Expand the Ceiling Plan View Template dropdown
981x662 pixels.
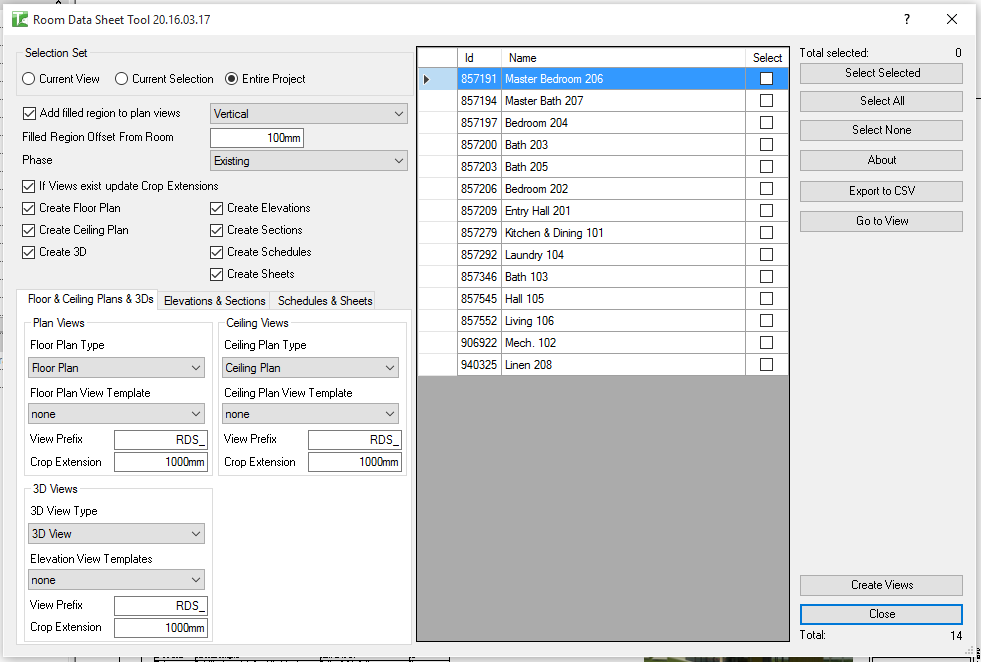(310, 414)
